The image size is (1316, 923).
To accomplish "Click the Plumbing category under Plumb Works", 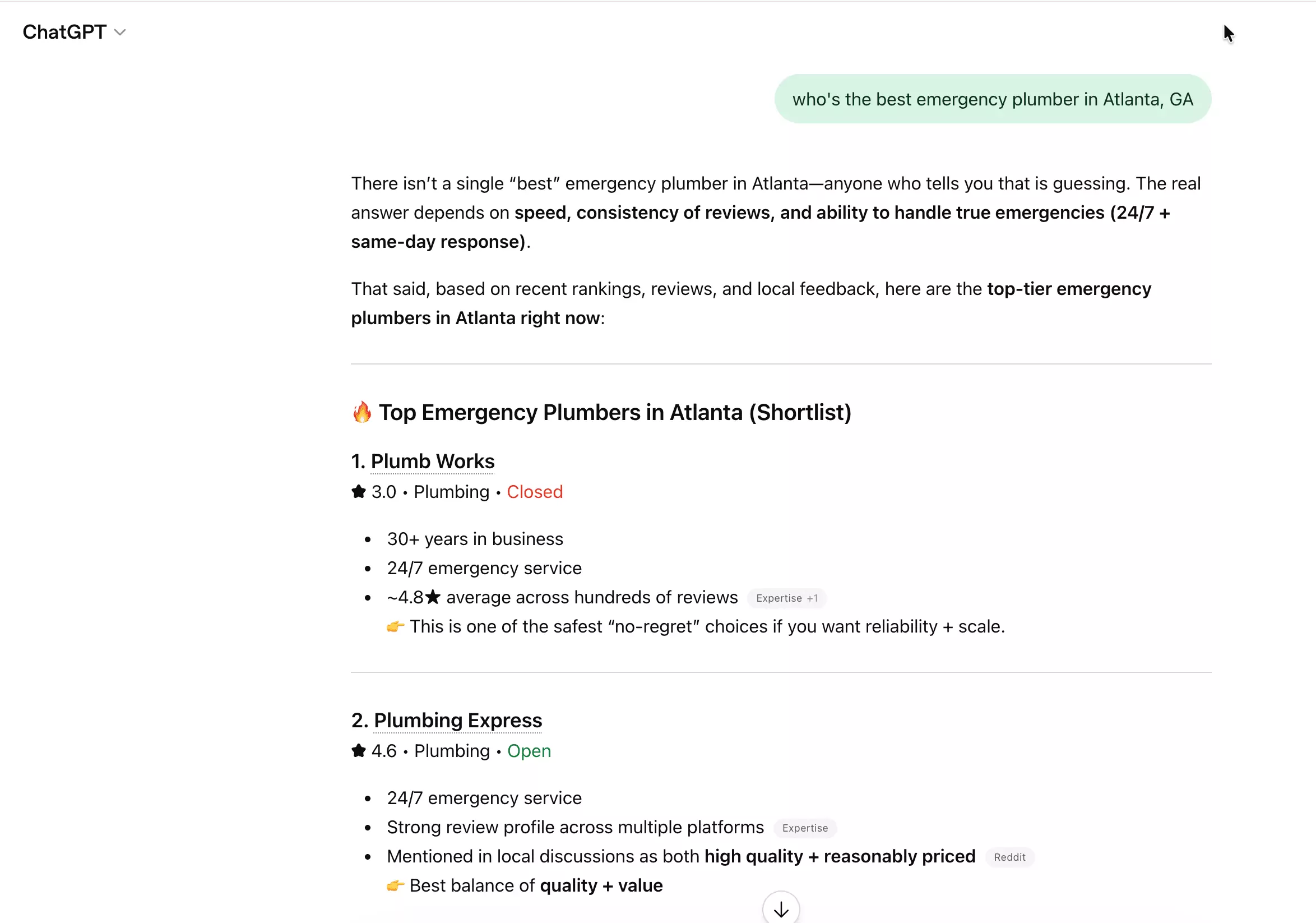I will 451,492.
